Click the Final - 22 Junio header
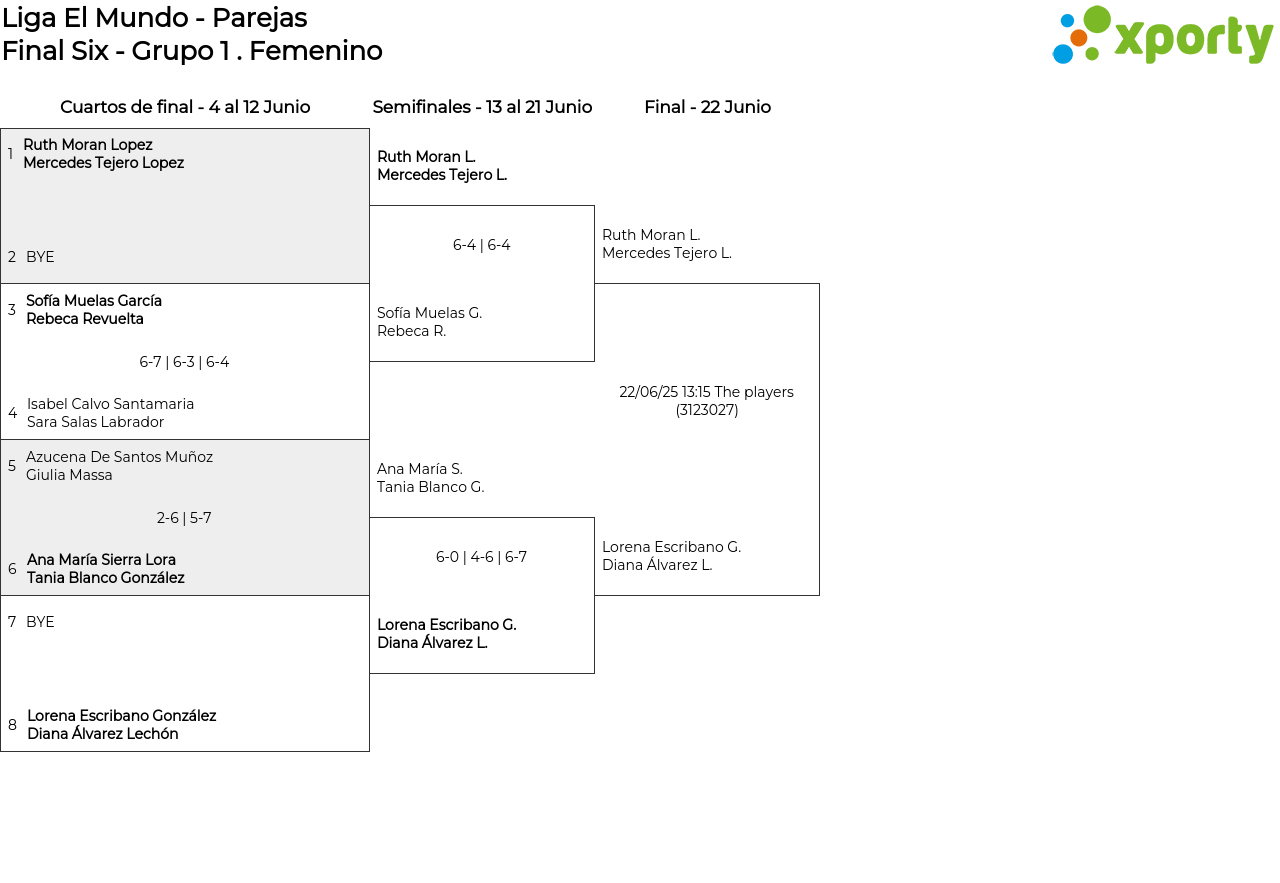 tap(707, 107)
